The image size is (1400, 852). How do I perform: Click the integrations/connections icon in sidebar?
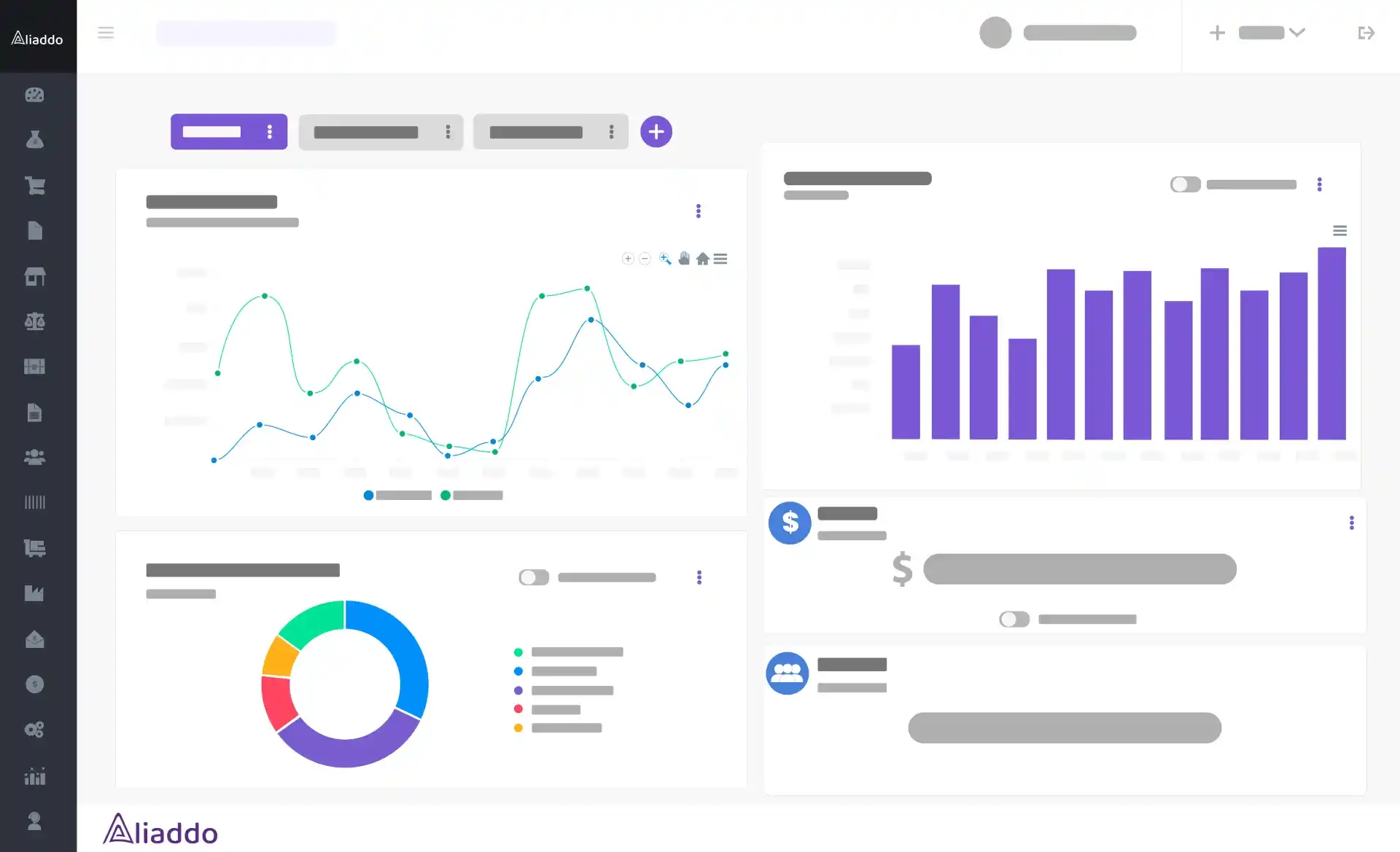(x=35, y=730)
